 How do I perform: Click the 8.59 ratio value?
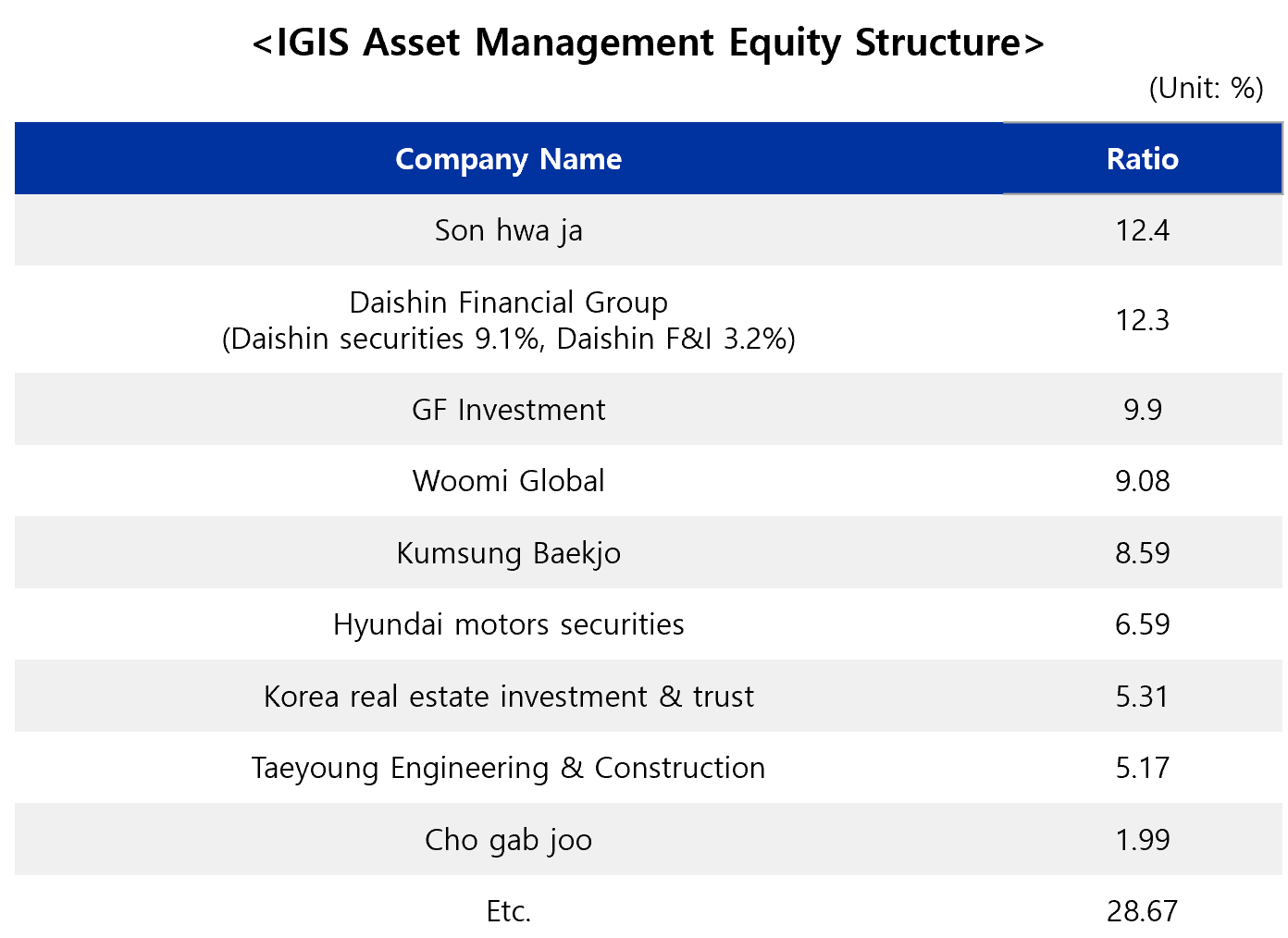1143,553
